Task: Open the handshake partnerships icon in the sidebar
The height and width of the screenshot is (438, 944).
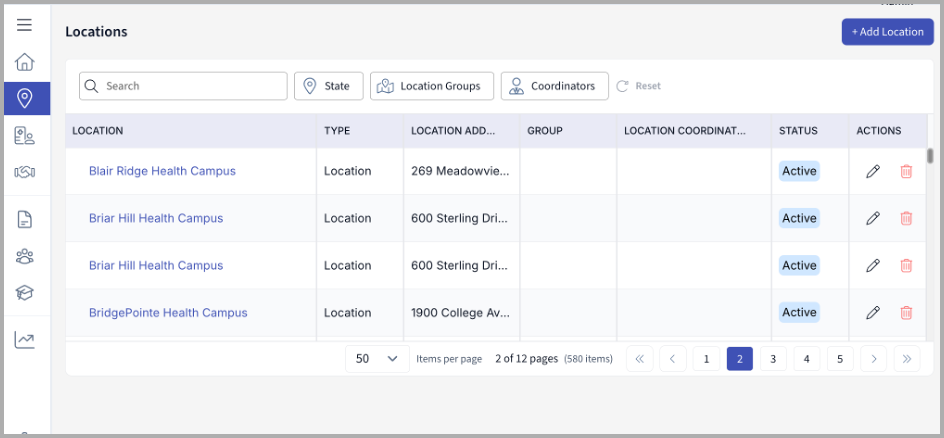Action: point(25,172)
